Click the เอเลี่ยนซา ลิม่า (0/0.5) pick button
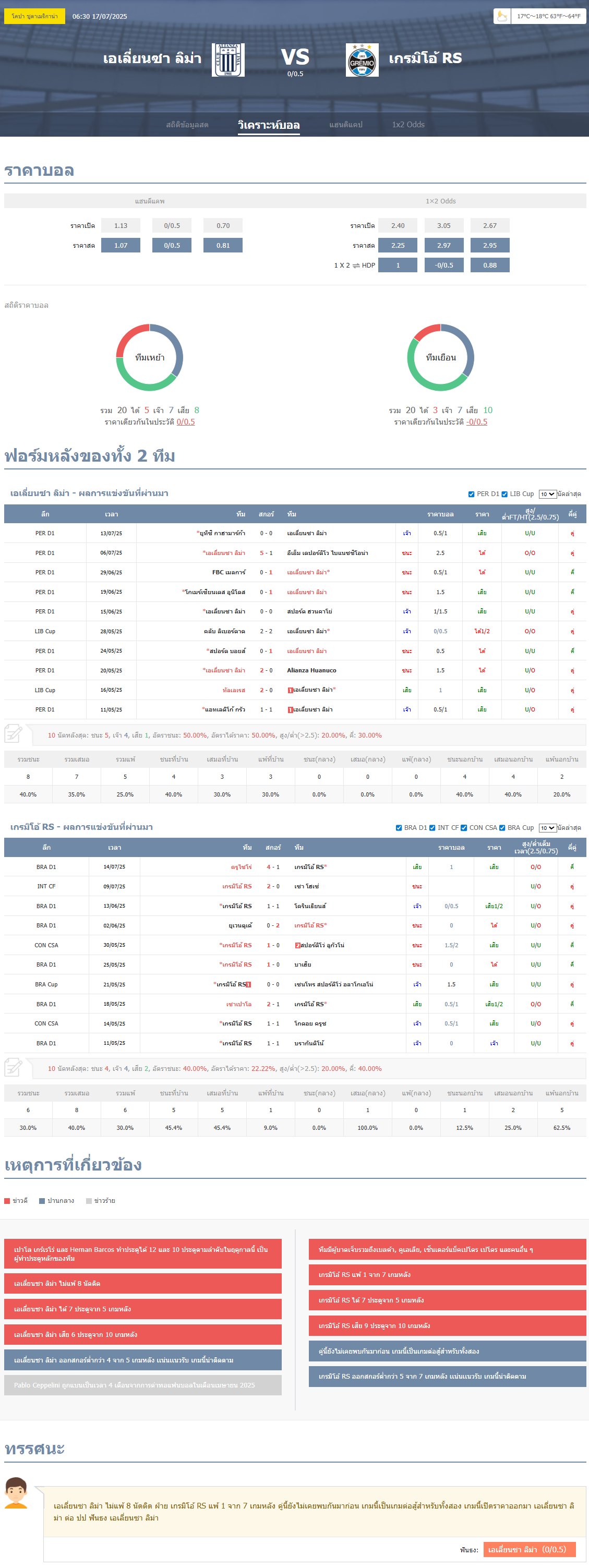 [530, 1549]
